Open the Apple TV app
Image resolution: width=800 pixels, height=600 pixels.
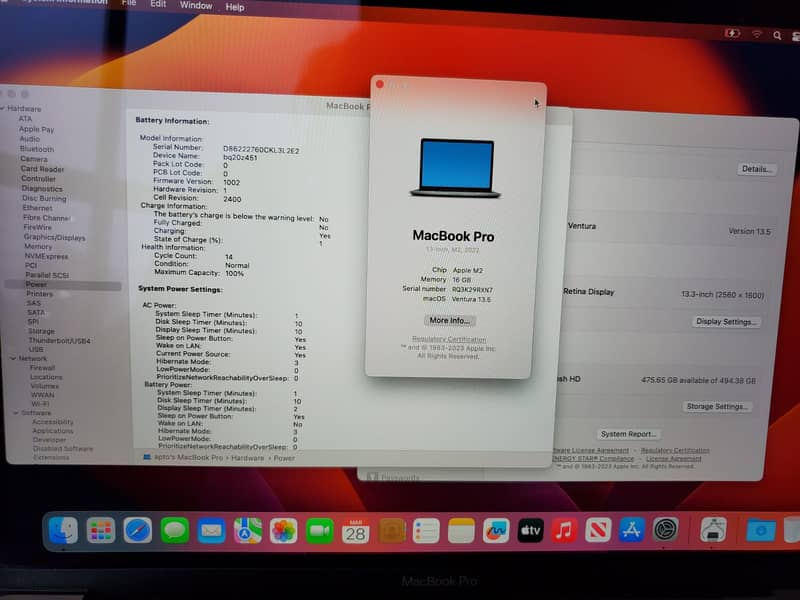click(x=530, y=530)
